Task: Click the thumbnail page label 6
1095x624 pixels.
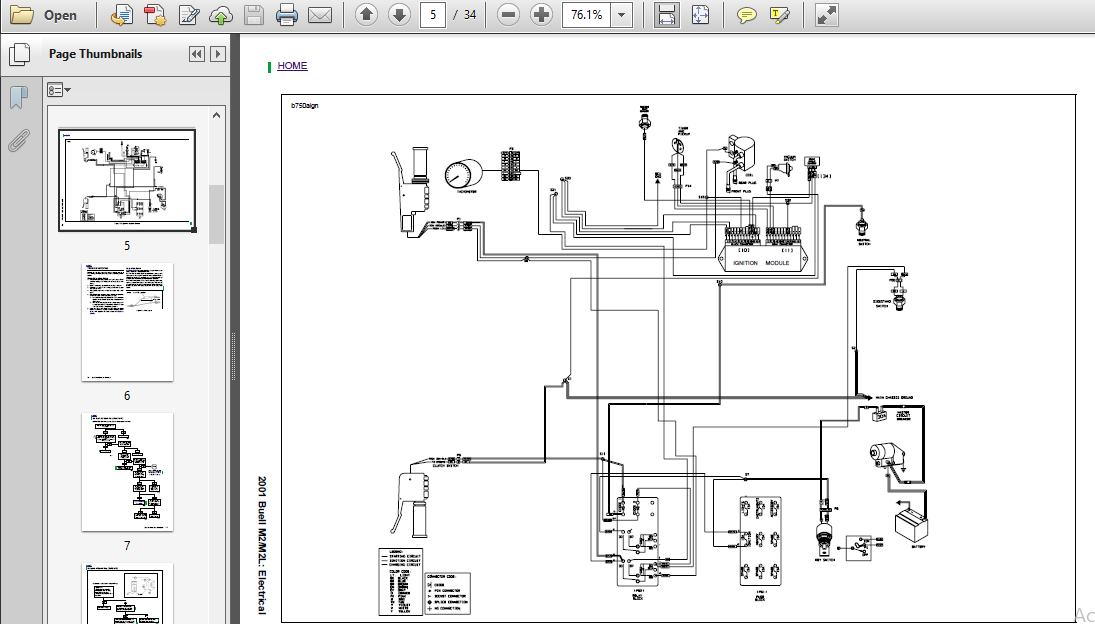Action: point(127,396)
